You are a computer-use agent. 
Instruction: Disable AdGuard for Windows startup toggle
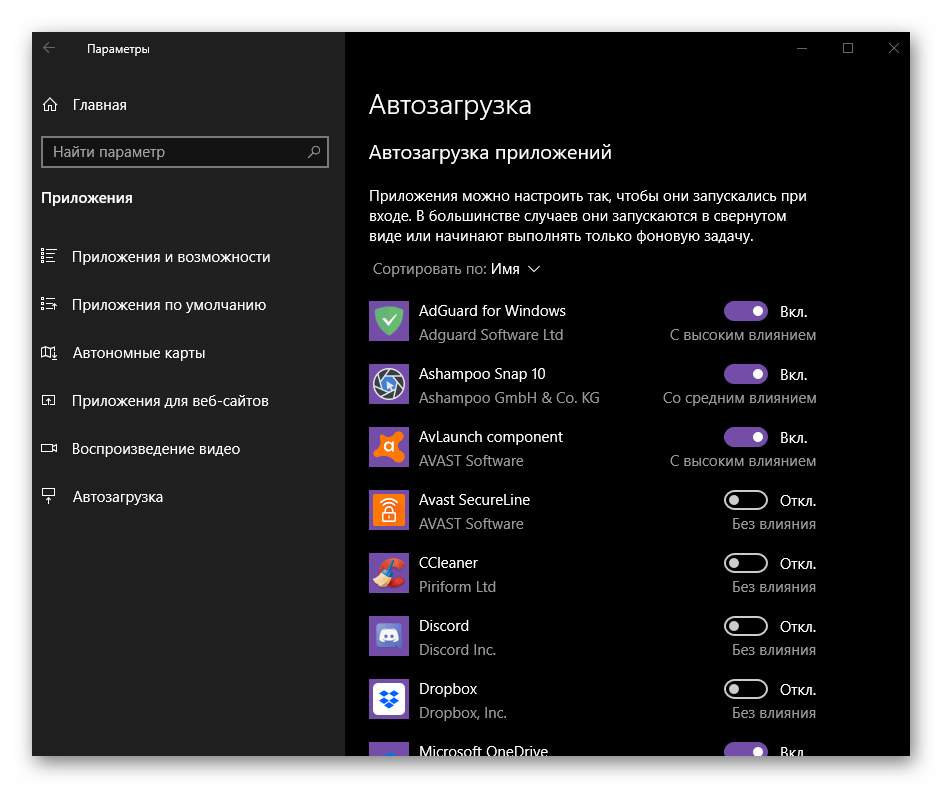745,312
